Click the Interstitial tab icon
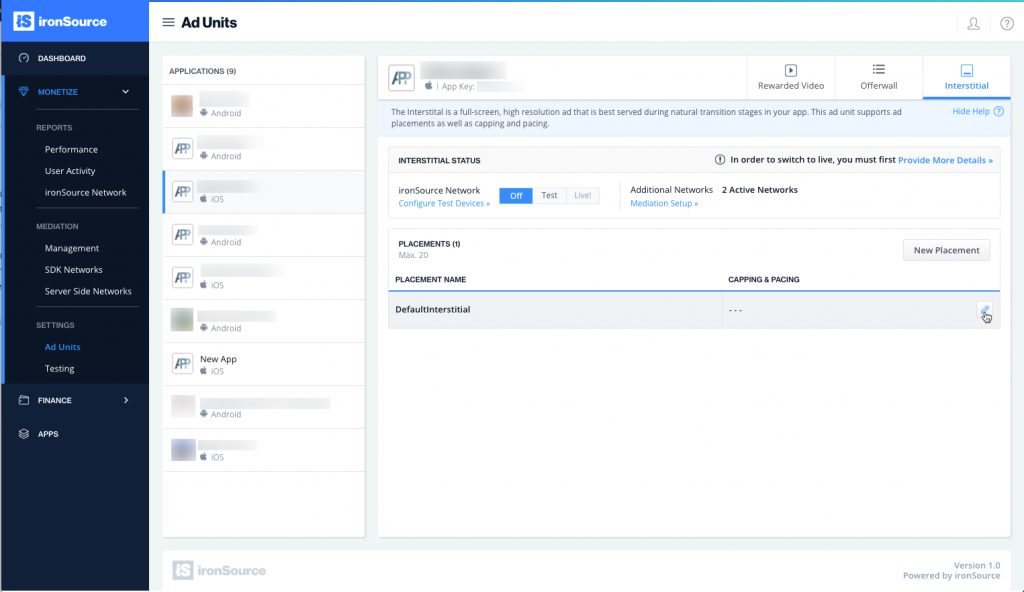 tap(967, 70)
